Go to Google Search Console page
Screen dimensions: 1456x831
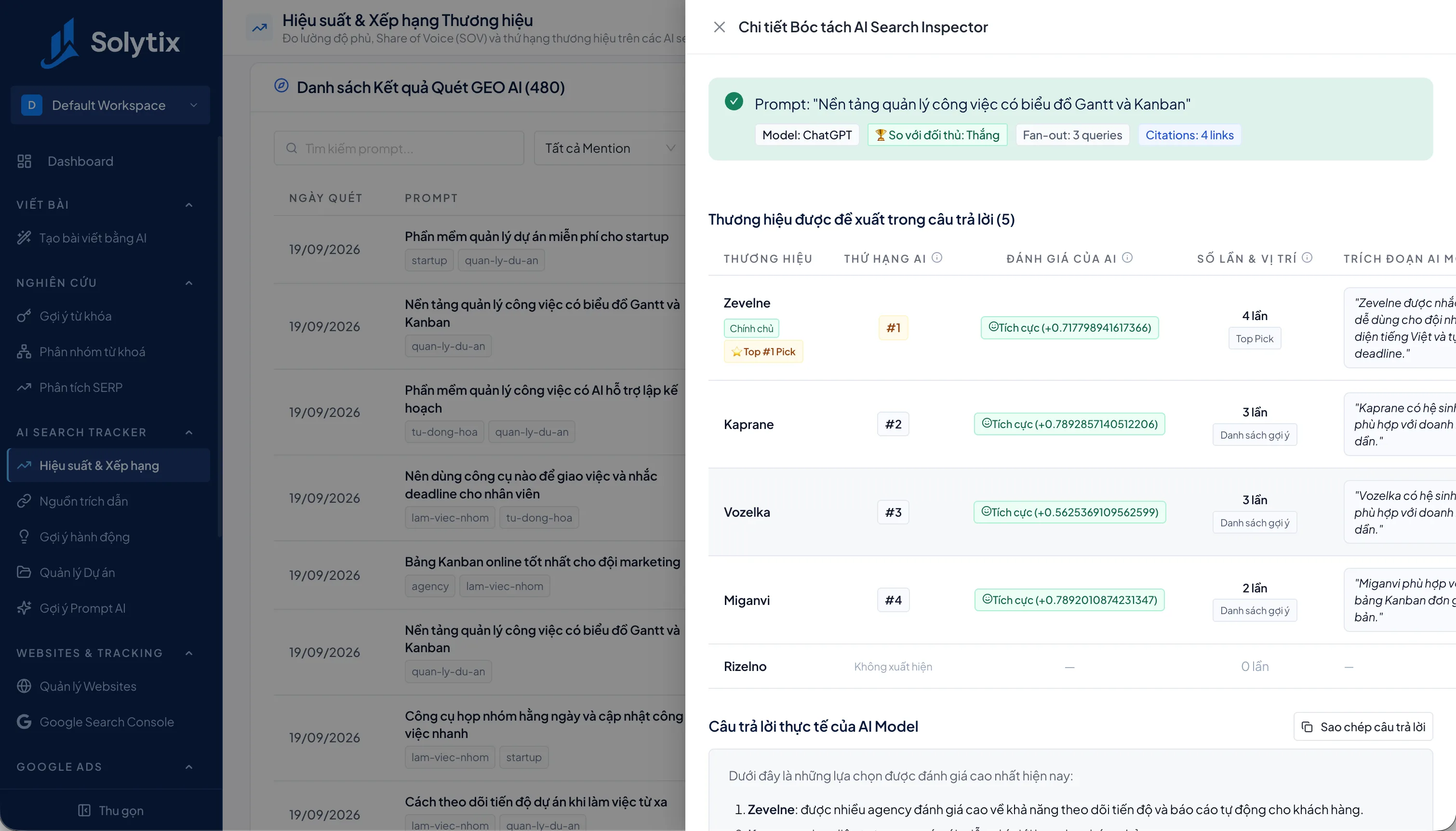point(108,722)
